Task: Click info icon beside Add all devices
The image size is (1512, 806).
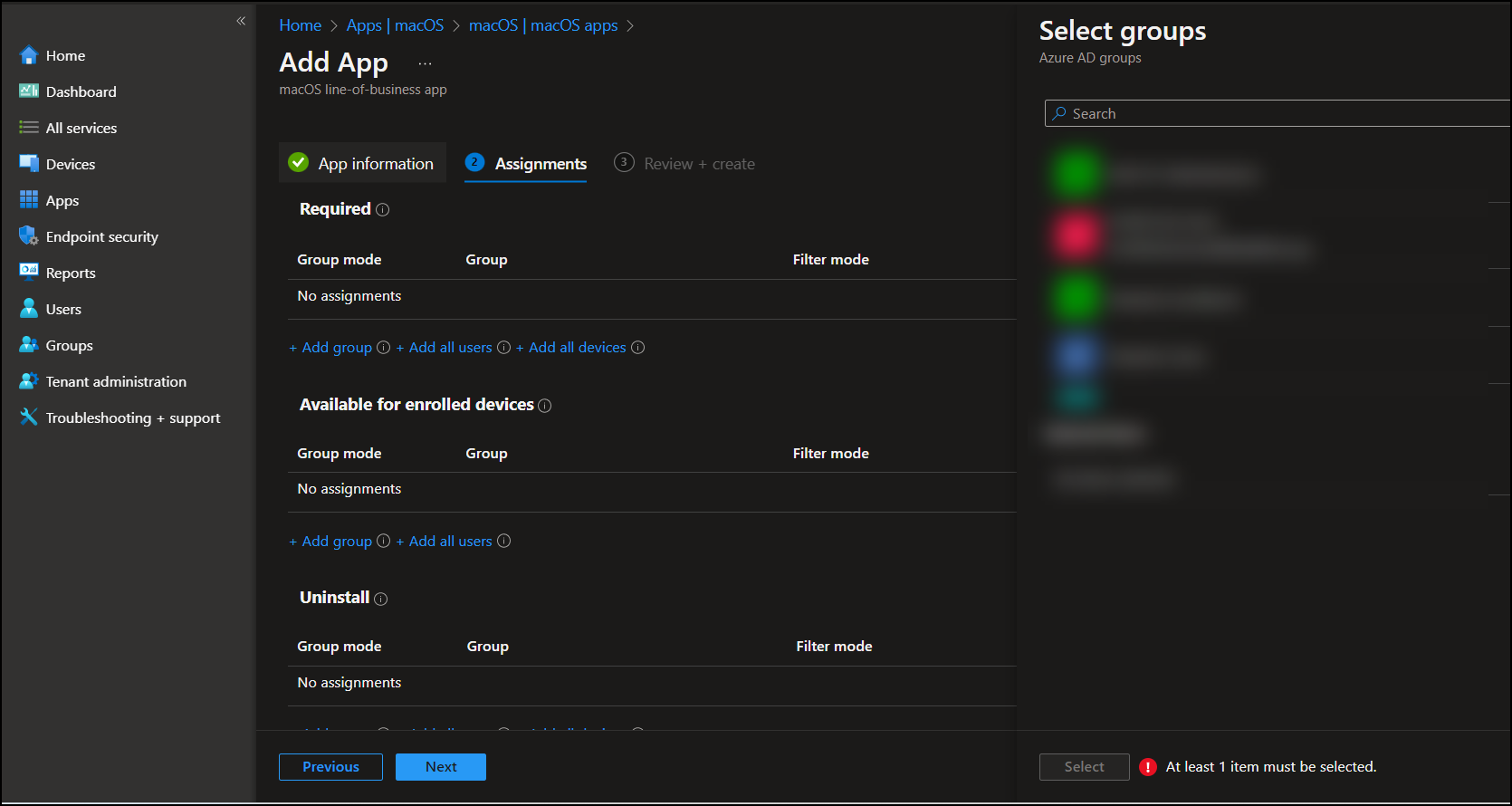Action: (x=638, y=348)
